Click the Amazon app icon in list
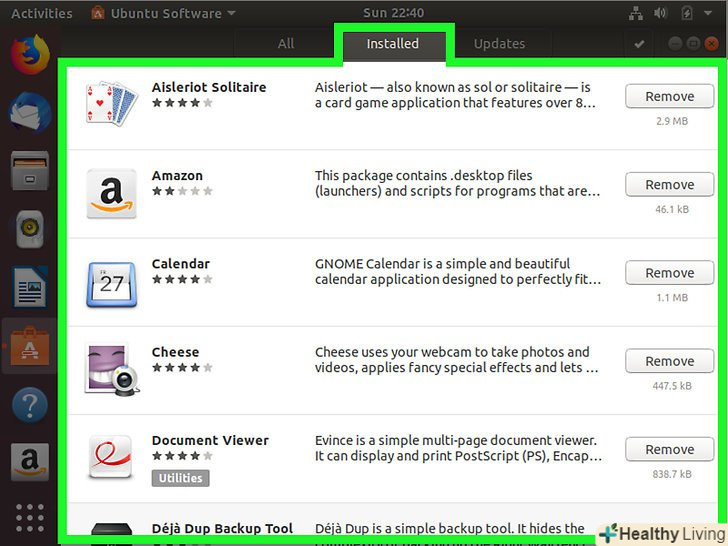 pyautogui.click(x=111, y=194)
